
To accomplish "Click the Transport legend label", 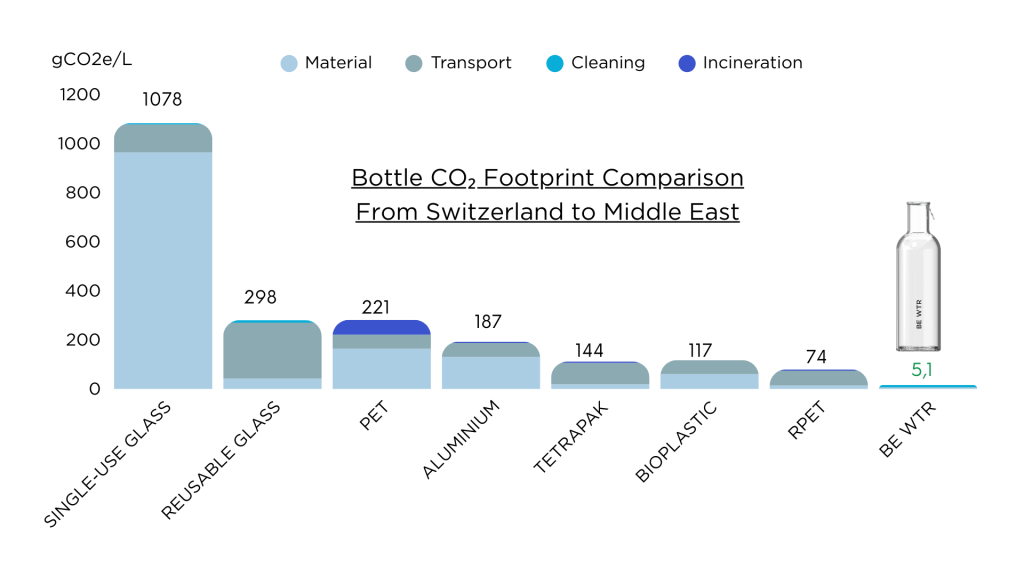I will click(471, 63).
